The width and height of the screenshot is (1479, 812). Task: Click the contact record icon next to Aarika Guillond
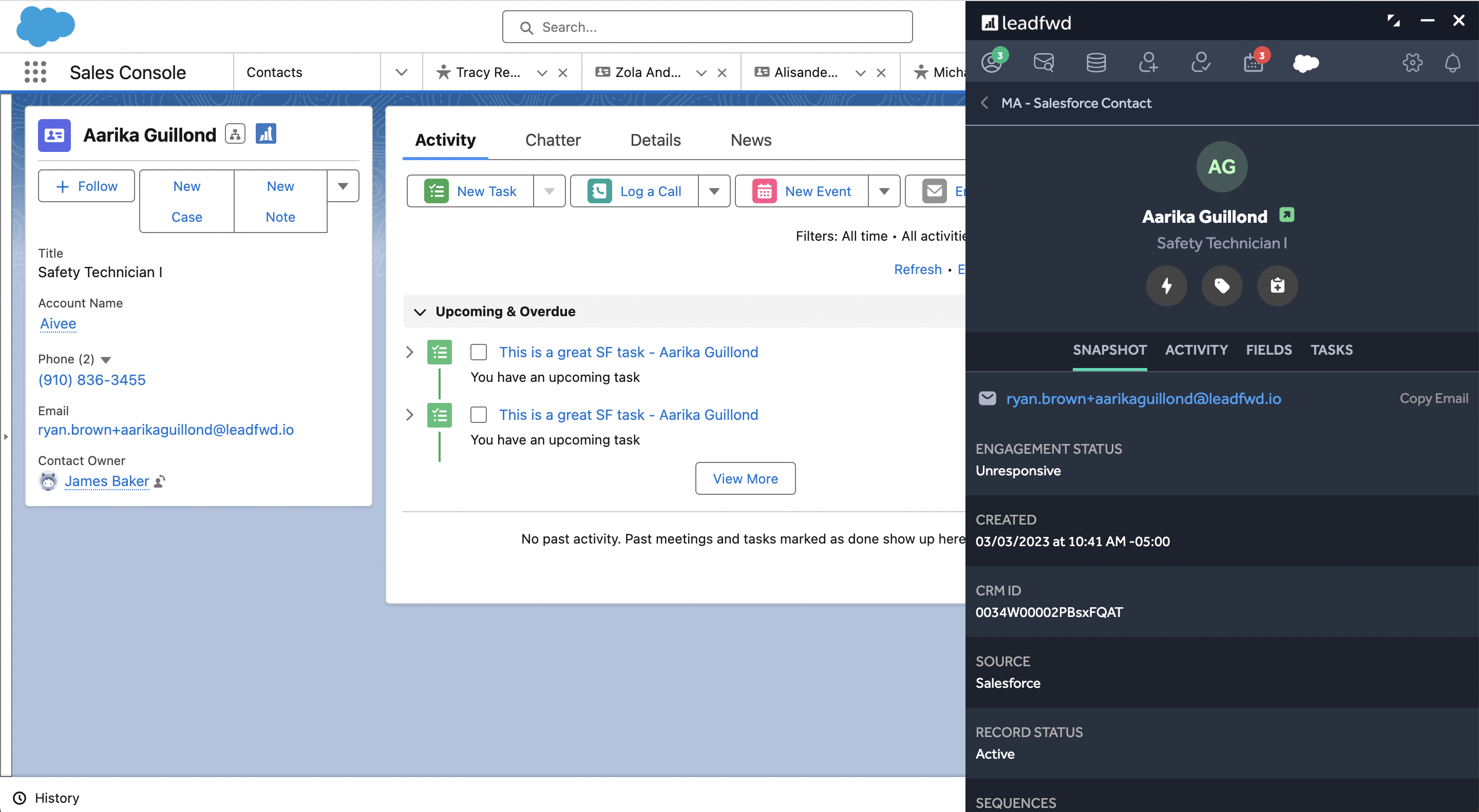54,136
